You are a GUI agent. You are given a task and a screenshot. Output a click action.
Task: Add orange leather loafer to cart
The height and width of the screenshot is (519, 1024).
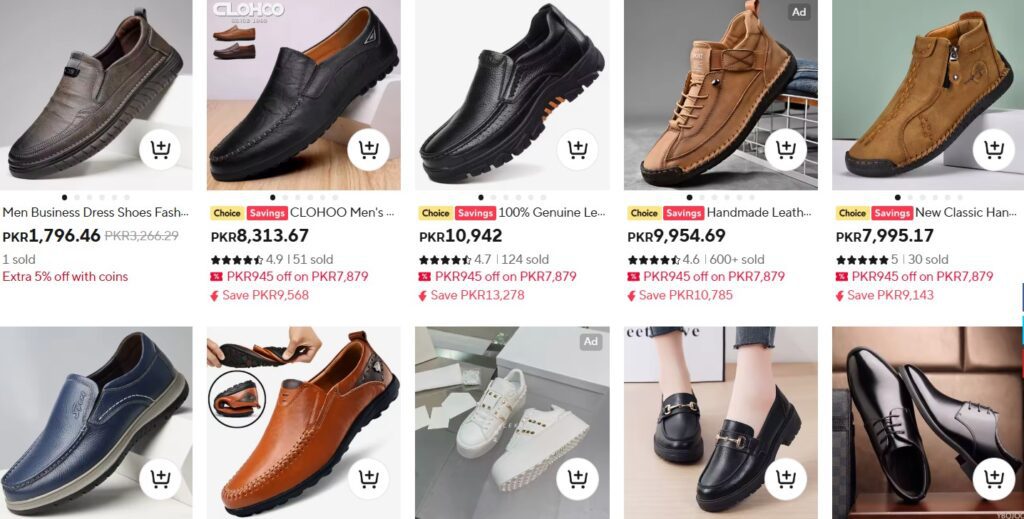click(368, 479)
